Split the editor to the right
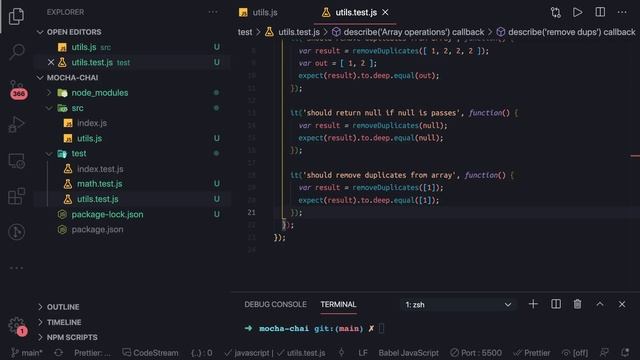This screenshot has height=360, width=640. pos(600,12)
